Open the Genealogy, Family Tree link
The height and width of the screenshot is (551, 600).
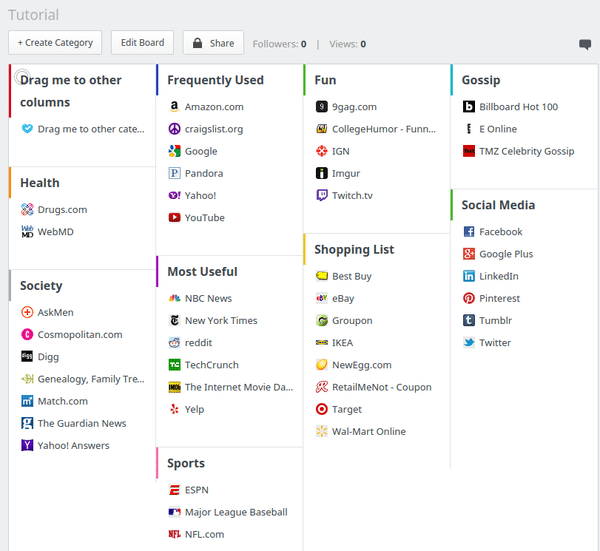pyautogui.click(x=91, y=379)
